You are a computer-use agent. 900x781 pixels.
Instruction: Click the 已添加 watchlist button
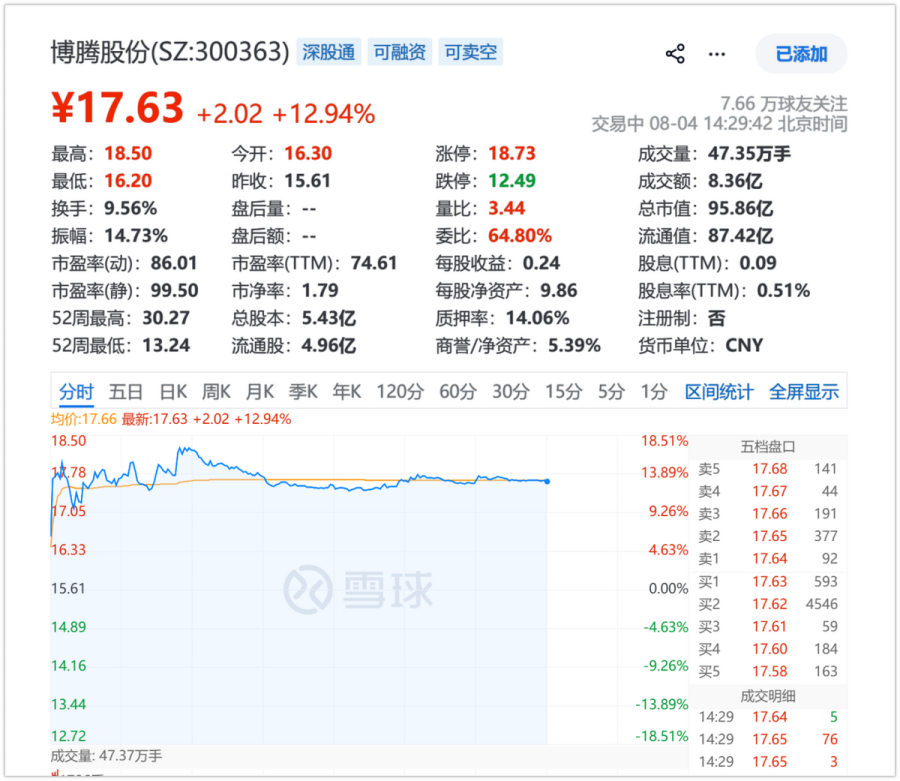[x=801, y=54]
